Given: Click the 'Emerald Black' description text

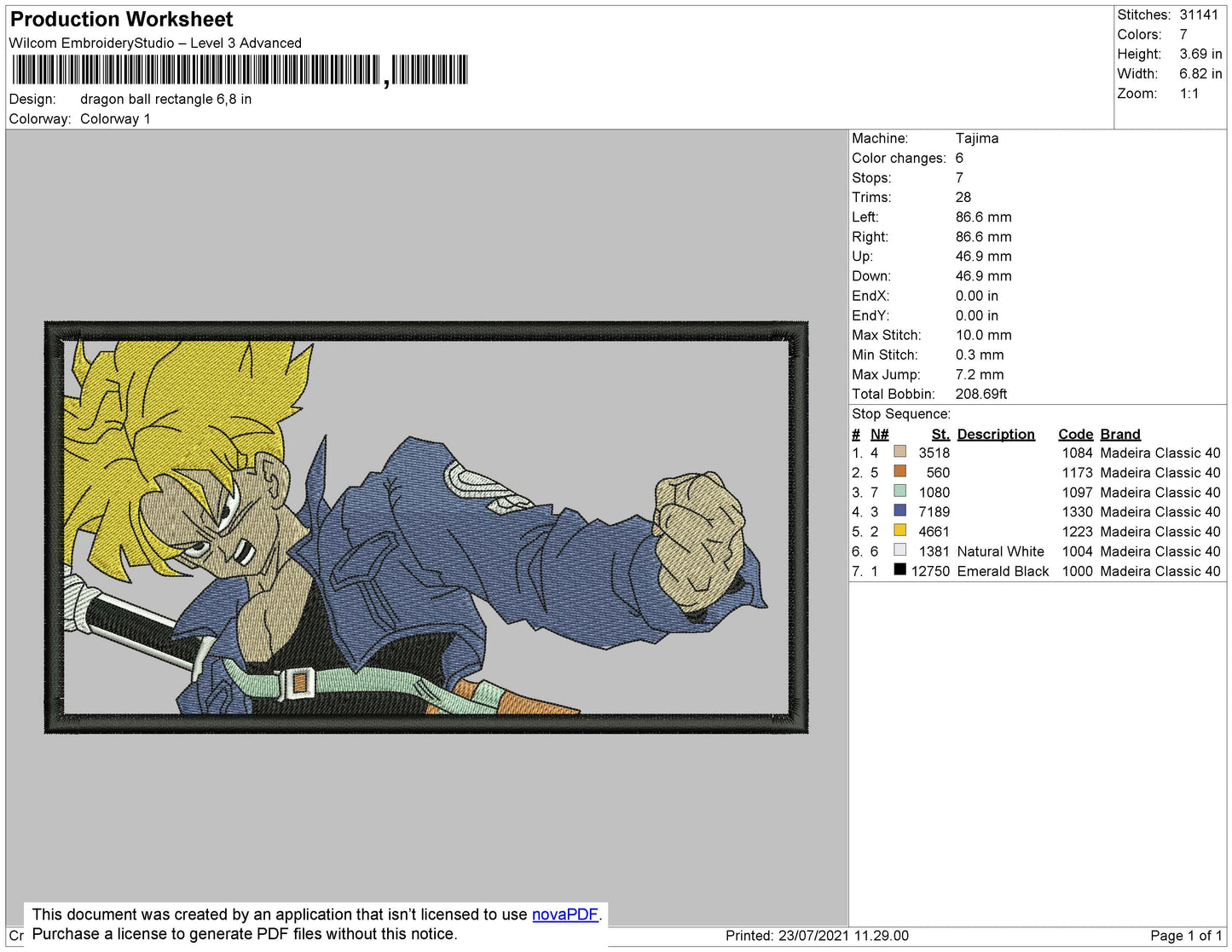Looking at the screenshot, I should (x=1003, y=571).
